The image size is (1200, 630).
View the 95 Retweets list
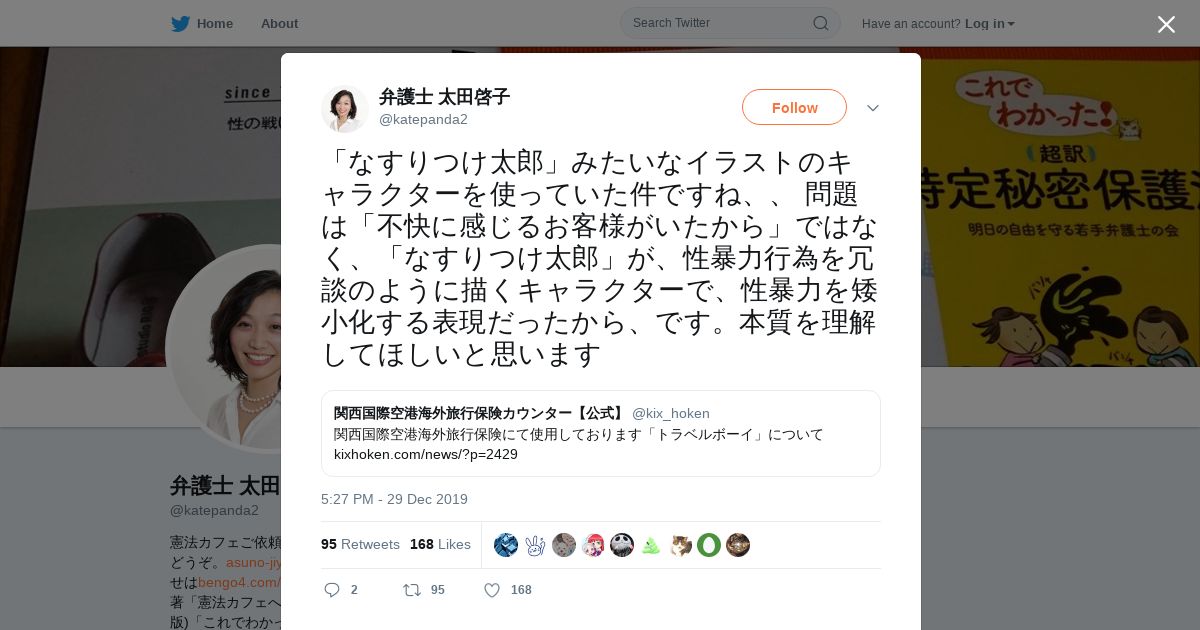click(360, 544)
